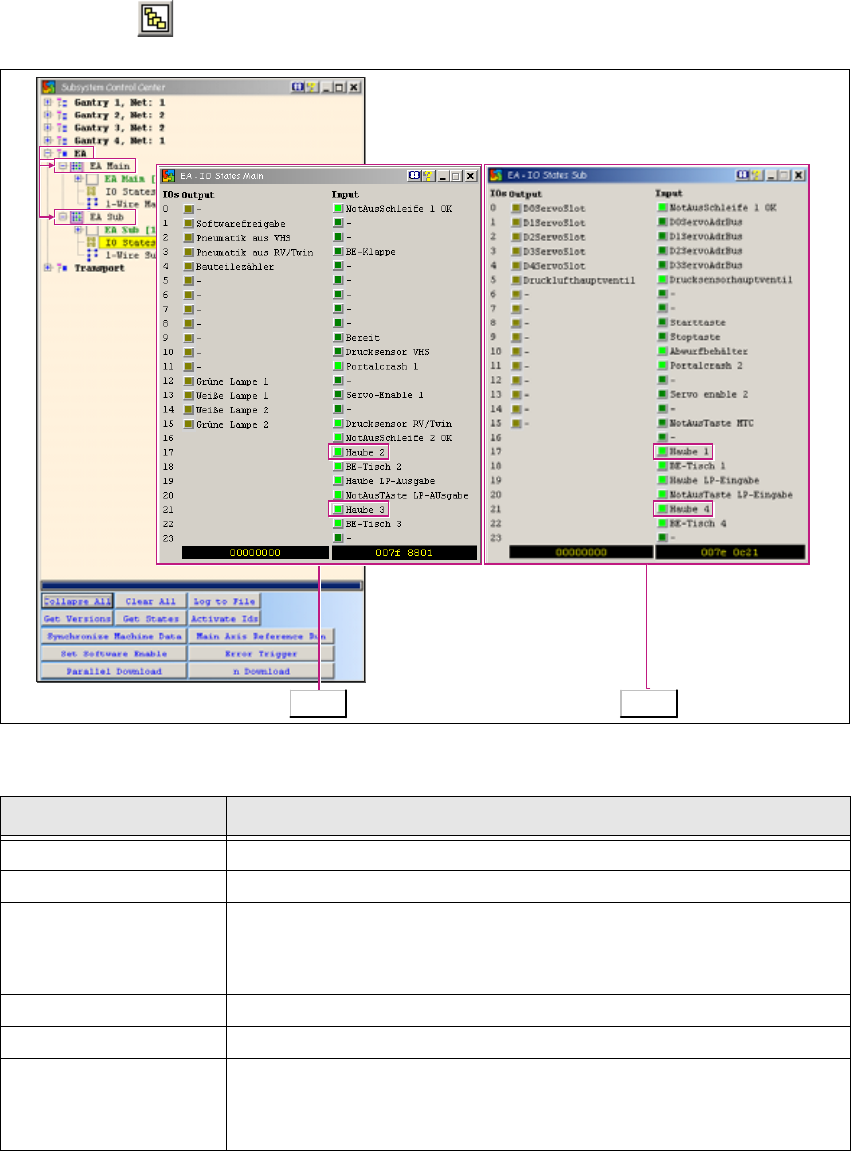Image resolution: width=851 pixels, height=1151 pixels.
Task: Click Synchronize Machine Data button
Action: tap(114, 636)
